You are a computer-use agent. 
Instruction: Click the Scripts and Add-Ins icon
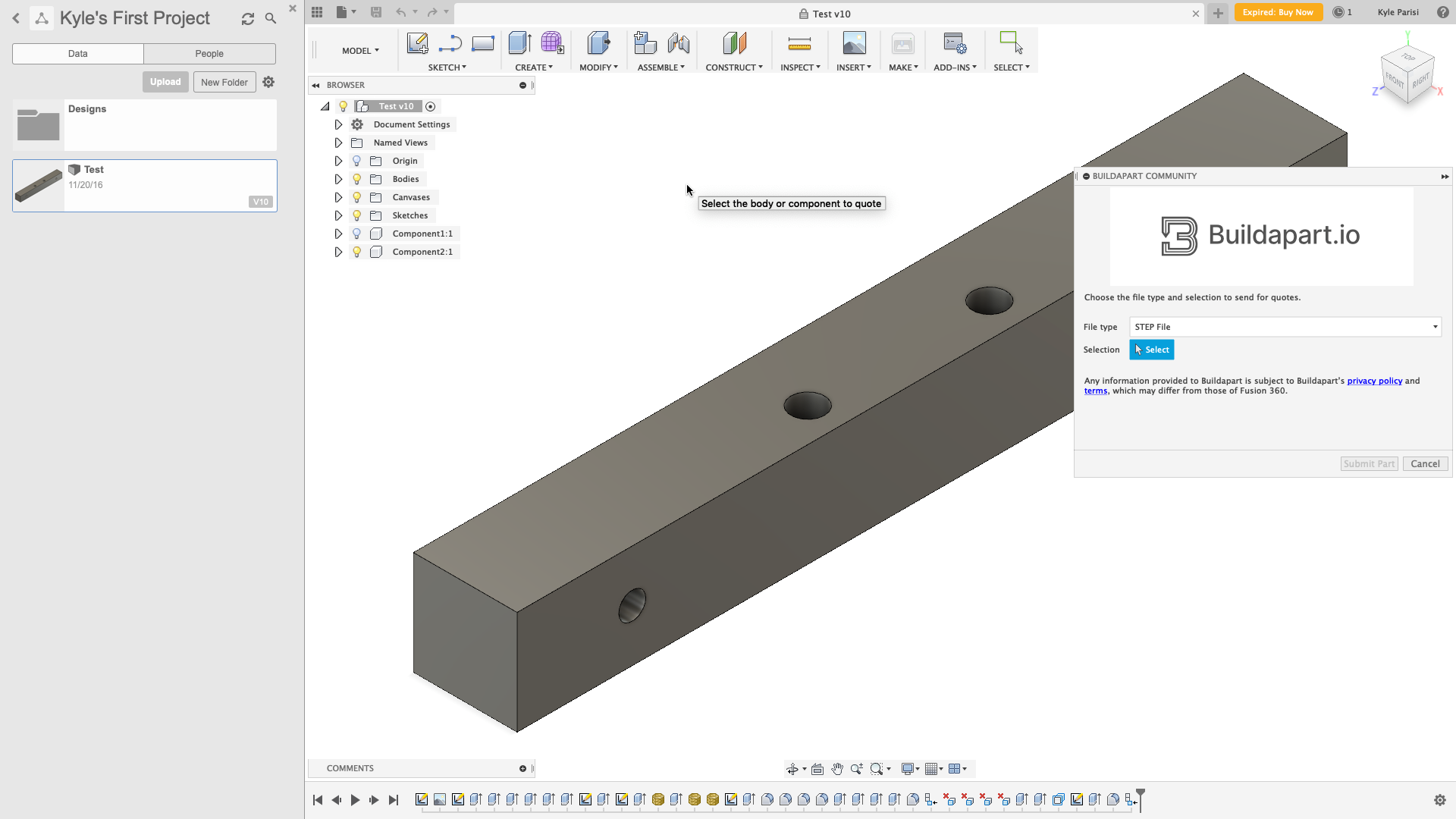954,43
